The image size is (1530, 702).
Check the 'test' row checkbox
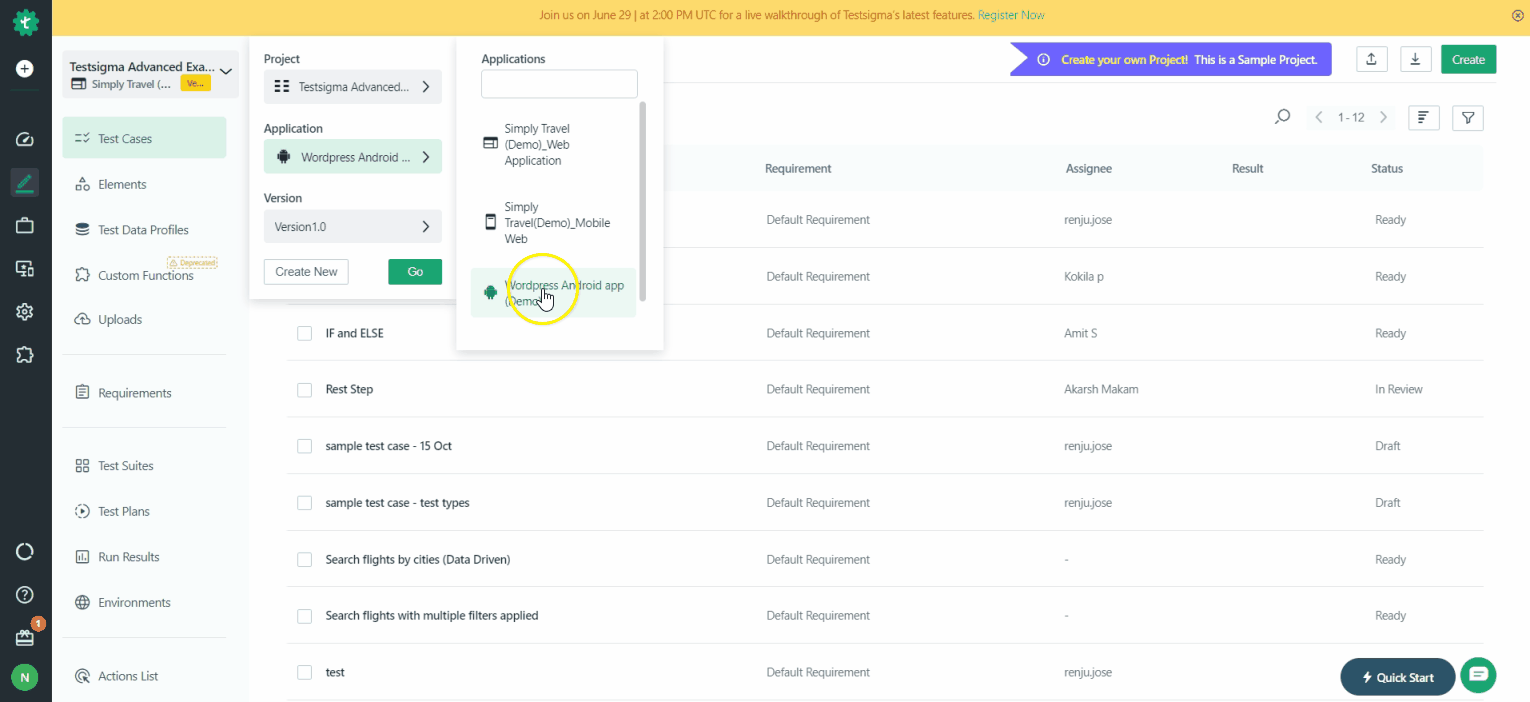[304, 672]
